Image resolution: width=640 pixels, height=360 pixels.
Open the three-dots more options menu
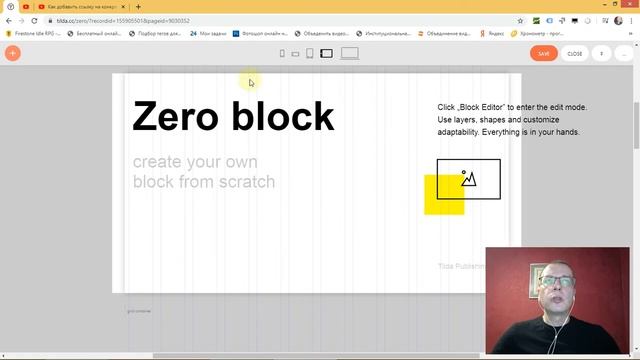click(x=624, y=53)
